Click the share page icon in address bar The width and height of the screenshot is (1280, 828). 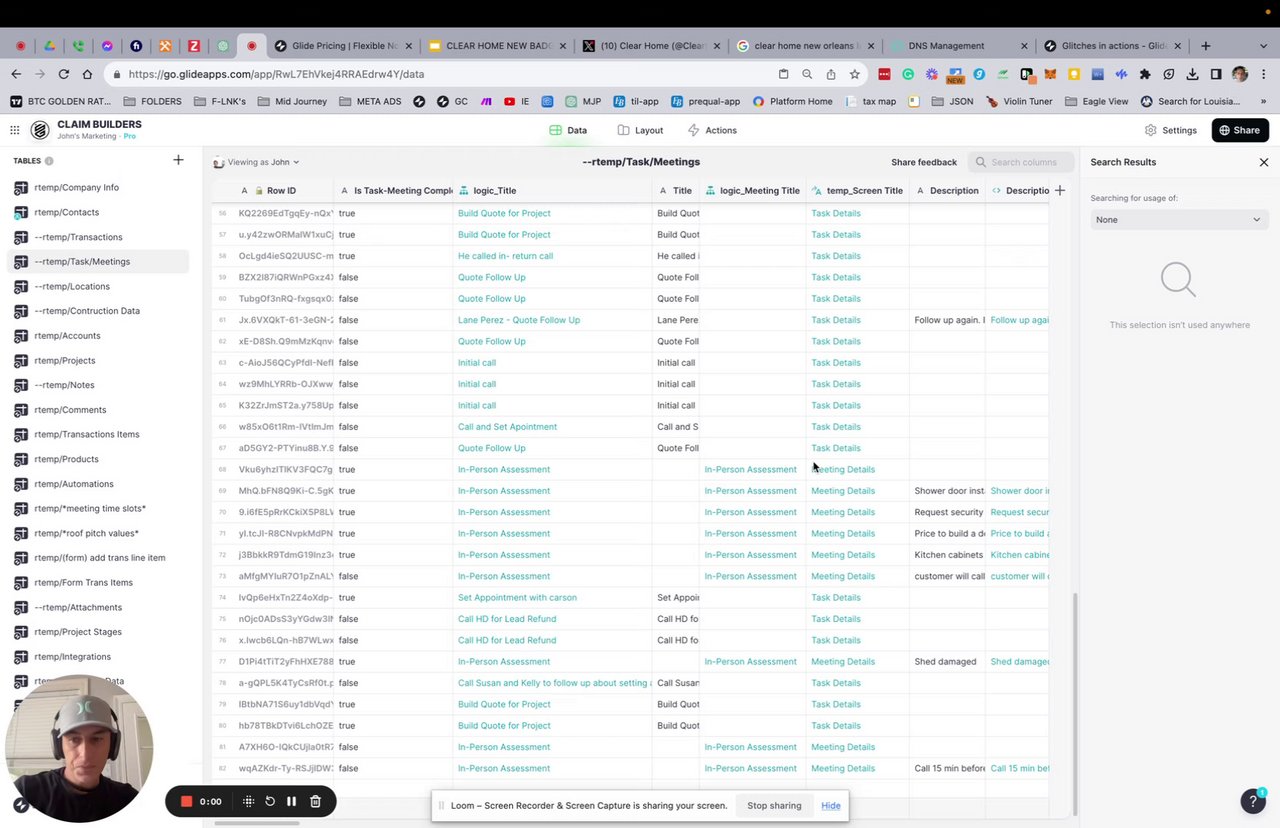[831, 74]
